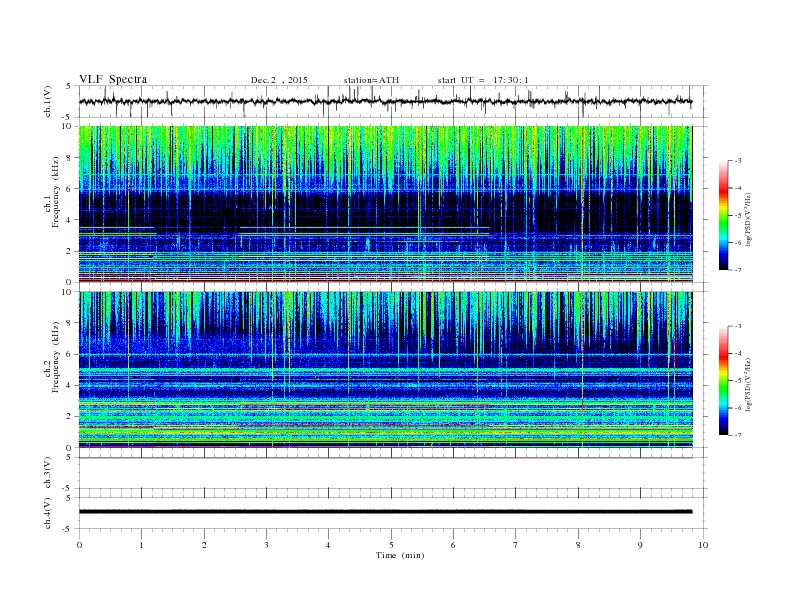Click the "ch.1(V)" waveform axis label
The image size is (792, 612).
(x=48, y=101)
